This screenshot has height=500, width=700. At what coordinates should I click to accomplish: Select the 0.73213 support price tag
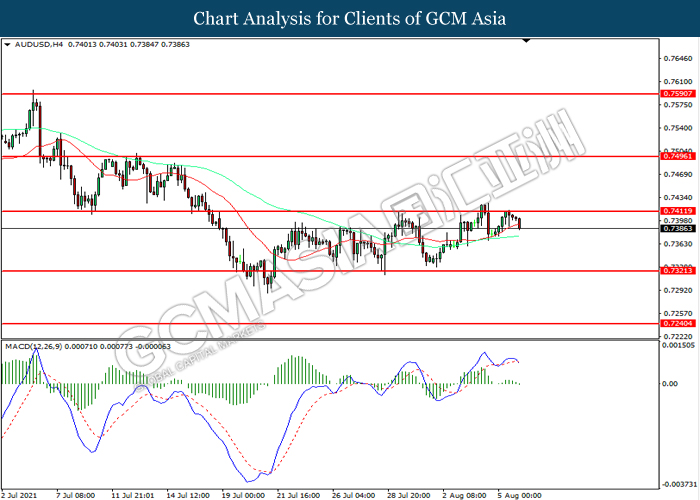point(677,271)
